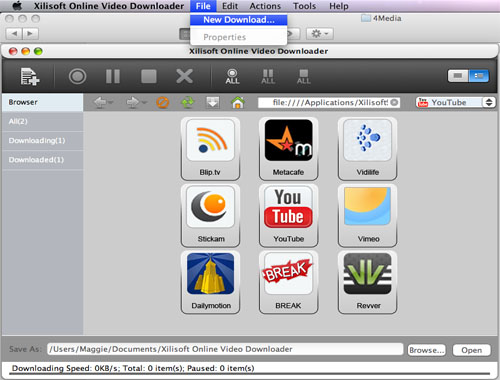Select the All(2) sidebar category

click(42, 121)
